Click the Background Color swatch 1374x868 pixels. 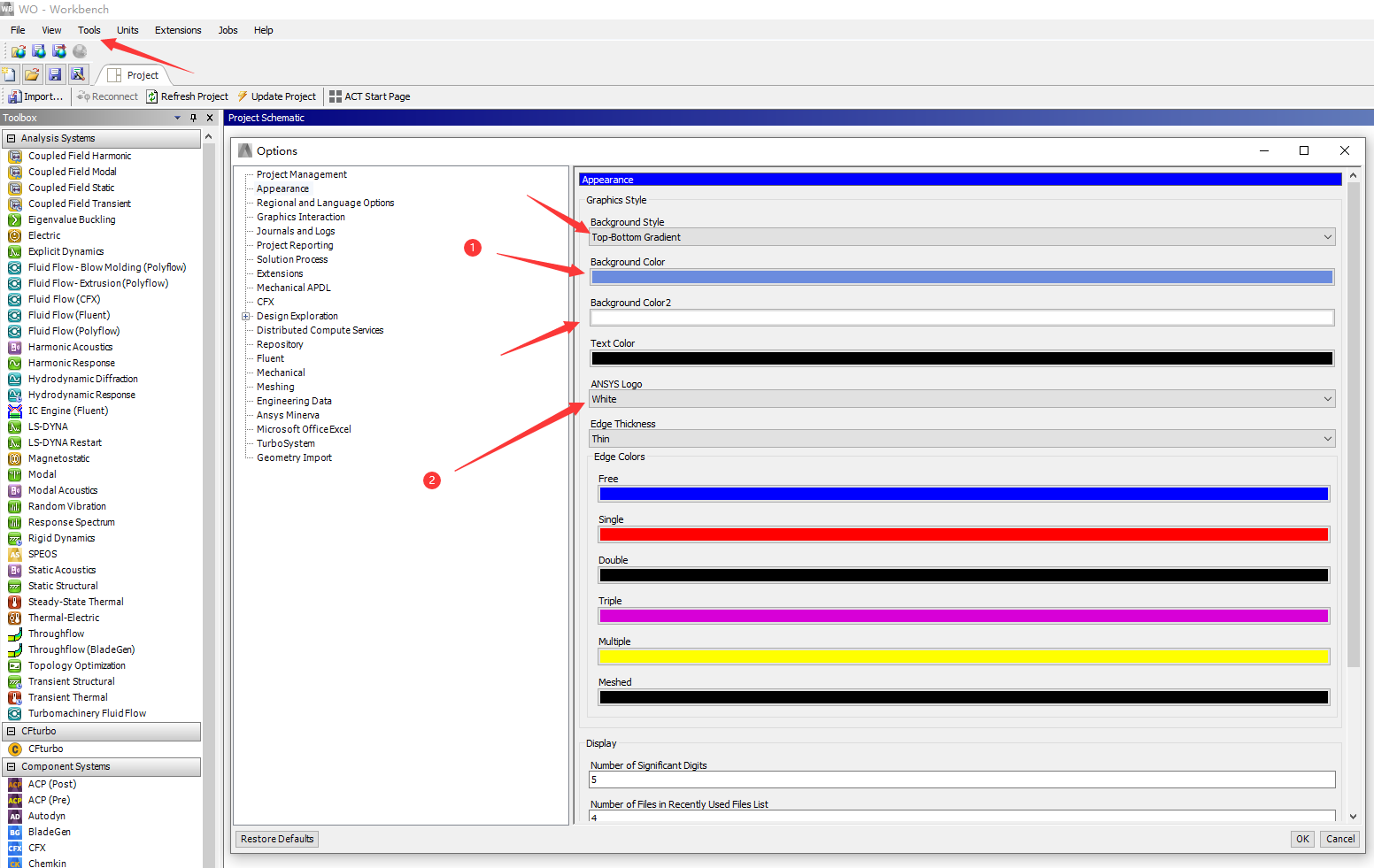tap(961, 277)
